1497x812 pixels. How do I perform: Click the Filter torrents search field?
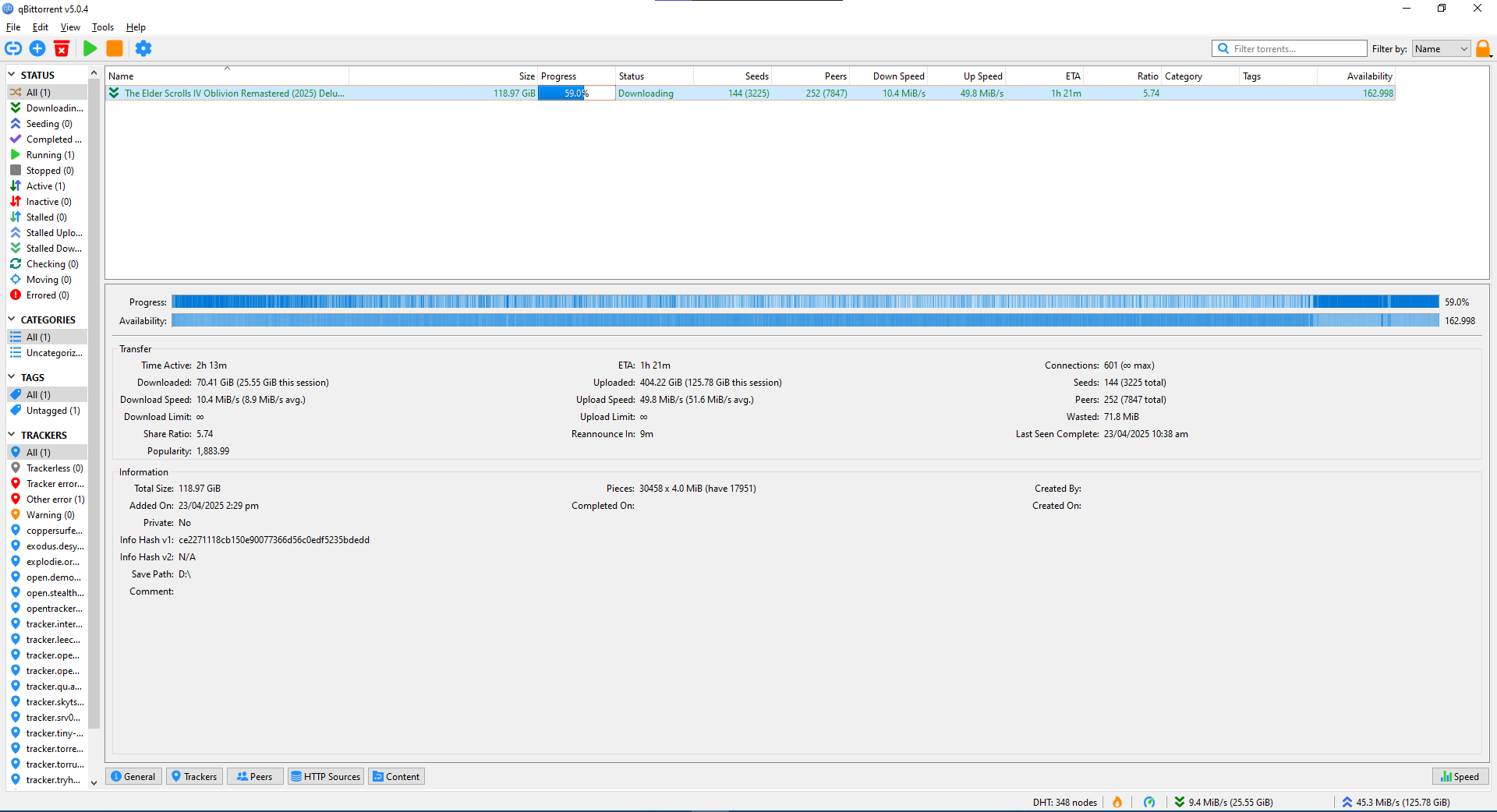(1290, 48)
